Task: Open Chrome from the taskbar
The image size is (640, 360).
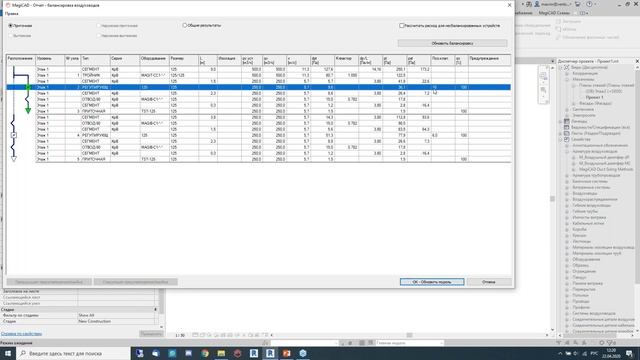Action: (x=205, y=353)
